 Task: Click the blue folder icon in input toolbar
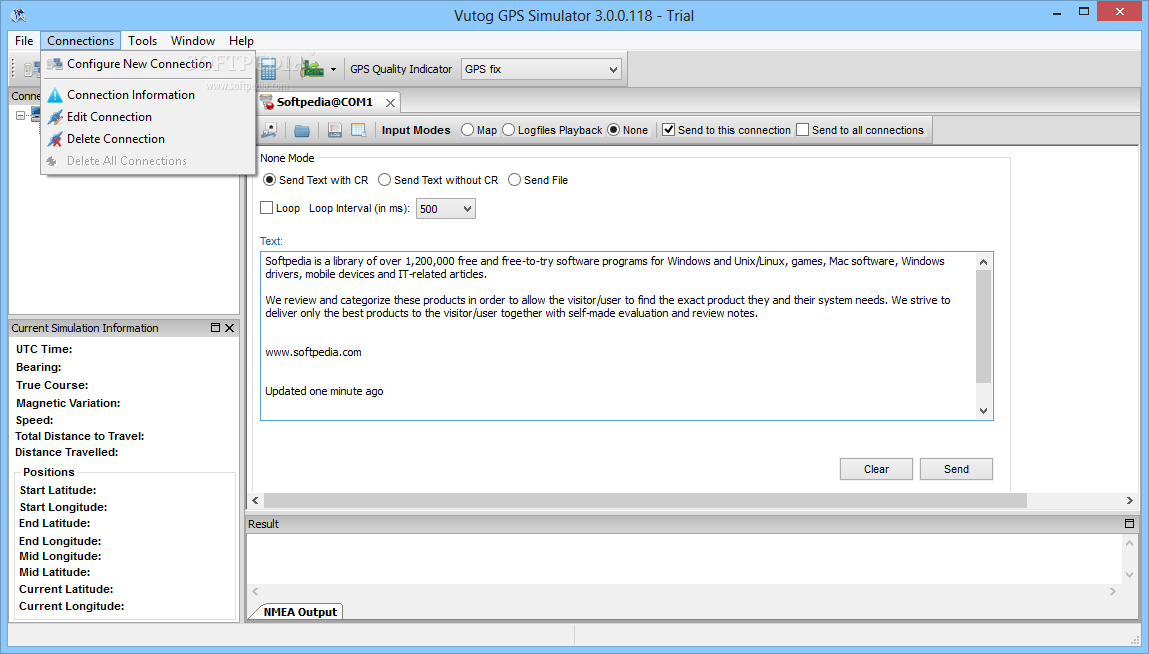coord(302,131)
